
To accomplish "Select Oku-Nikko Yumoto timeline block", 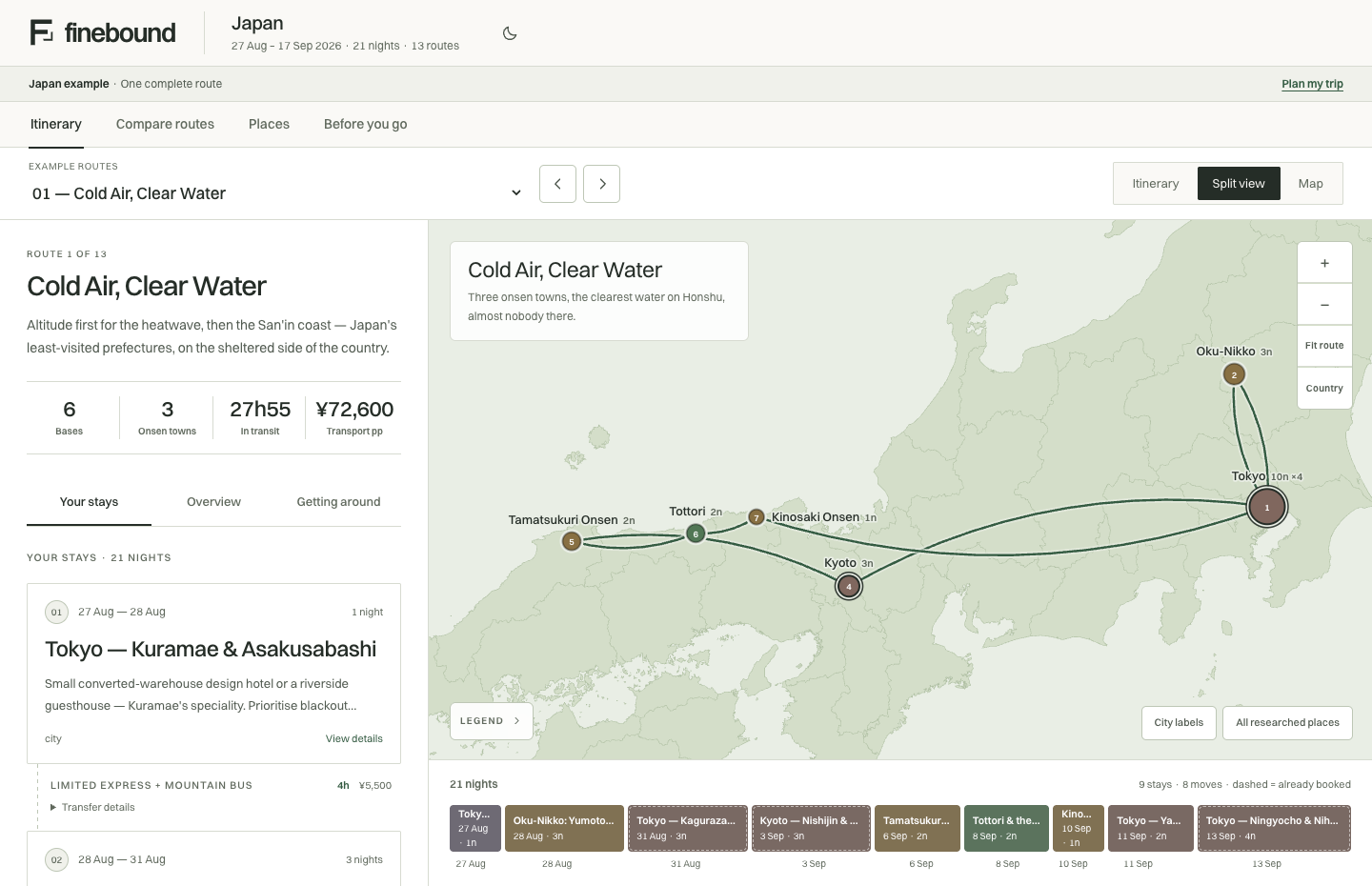I will click(564, 828).
